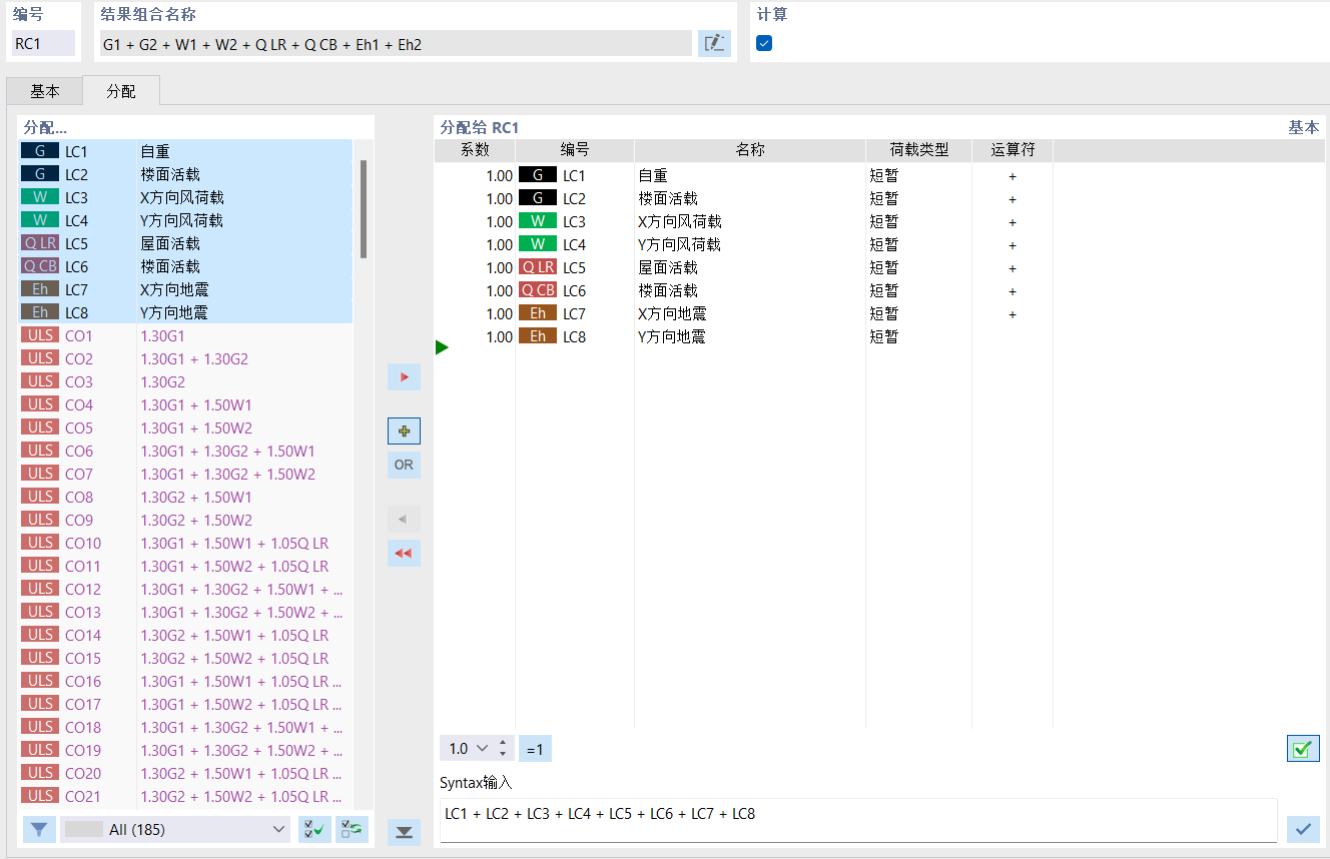The width and height of the screenshot is (1330, 859).
Task: Select the CO21 combination row
Action: (186, 795)
